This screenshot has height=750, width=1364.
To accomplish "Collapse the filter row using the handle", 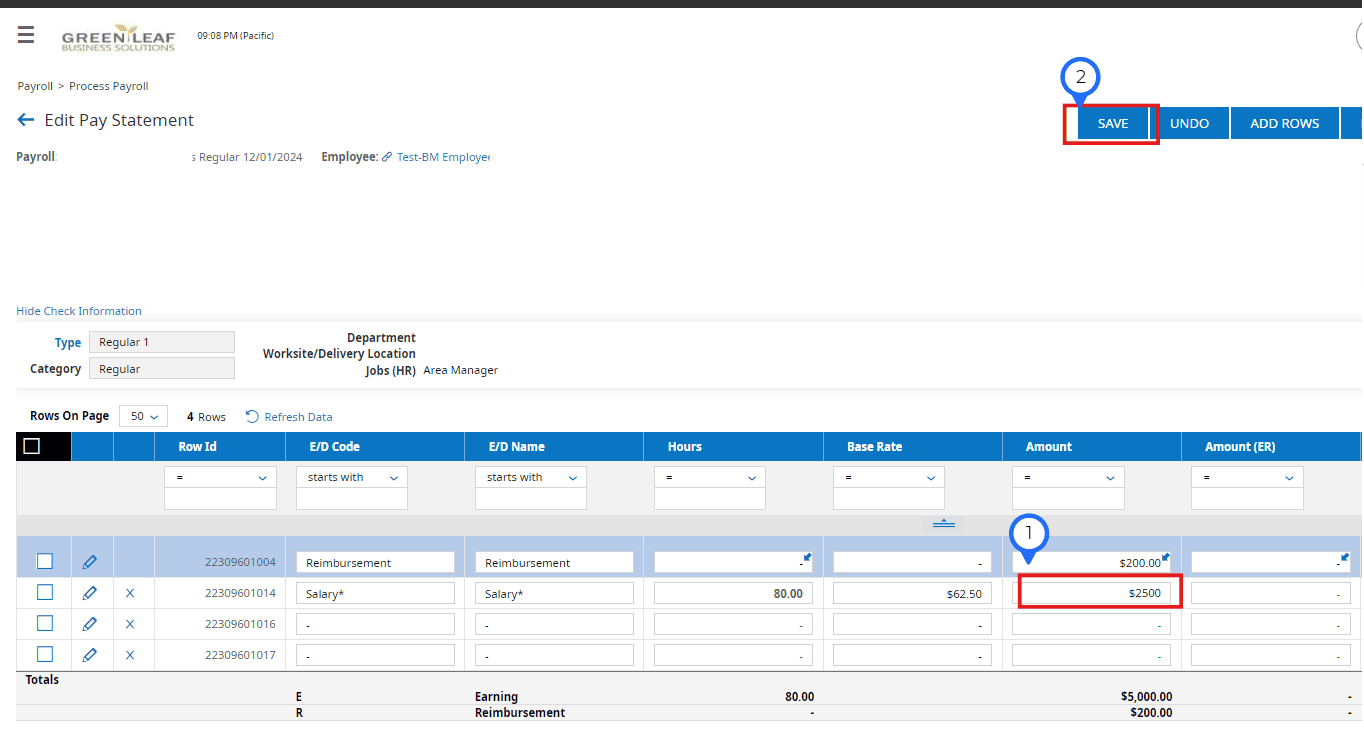I will 944,524.
